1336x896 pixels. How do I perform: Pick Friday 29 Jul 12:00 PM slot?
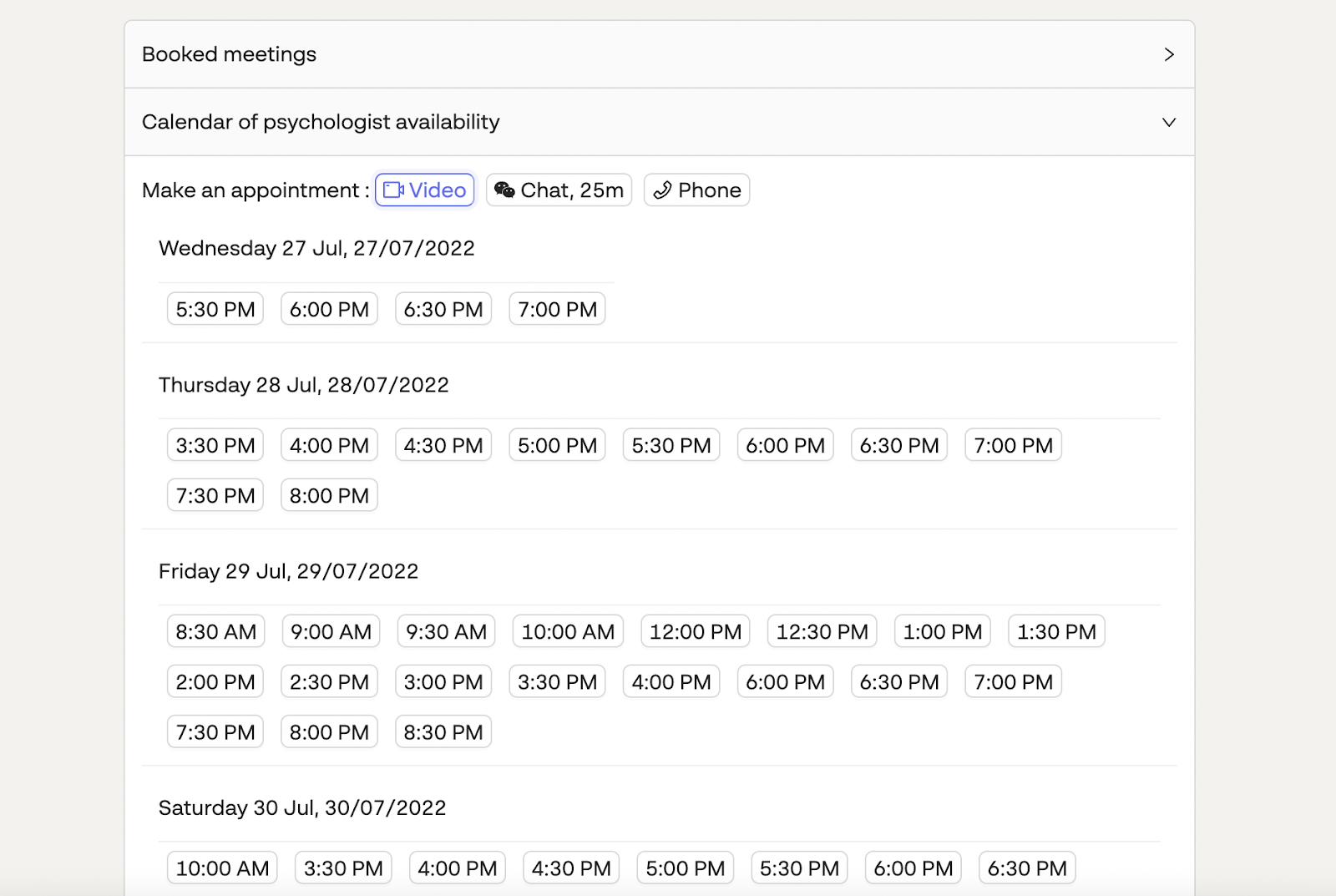[696, 631]
